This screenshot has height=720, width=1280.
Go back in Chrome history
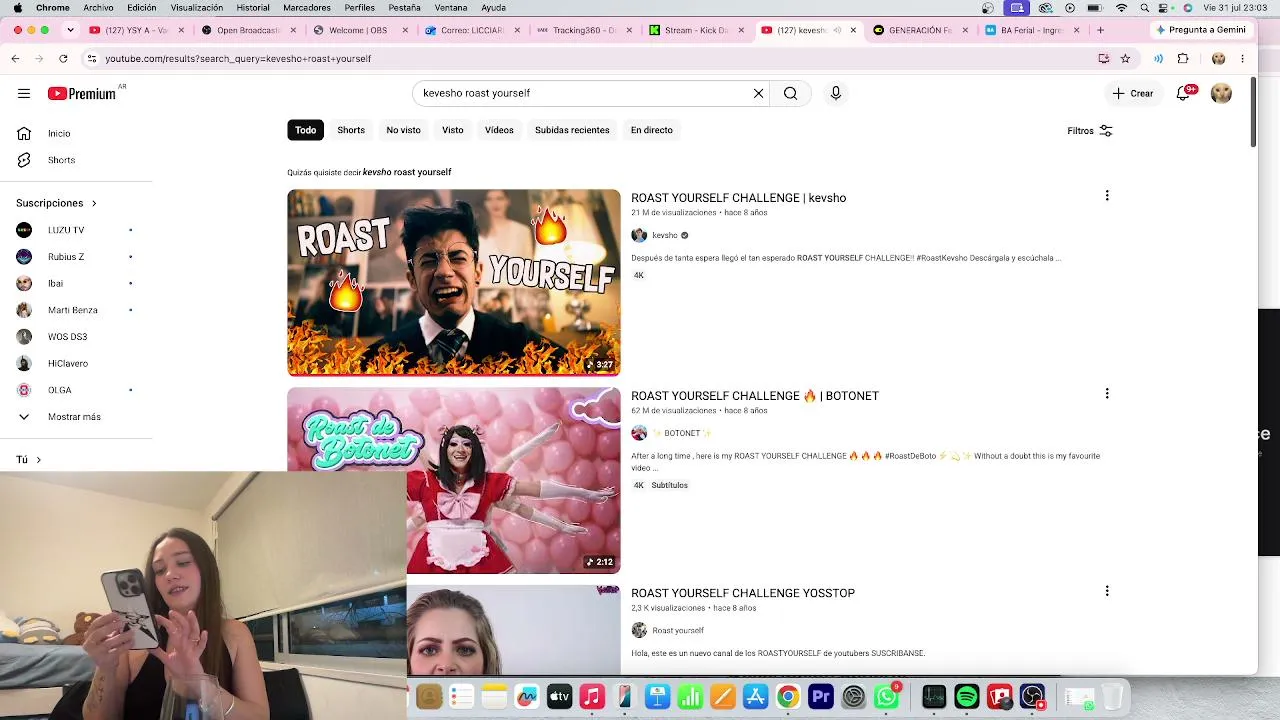click(x=15, y=59)
